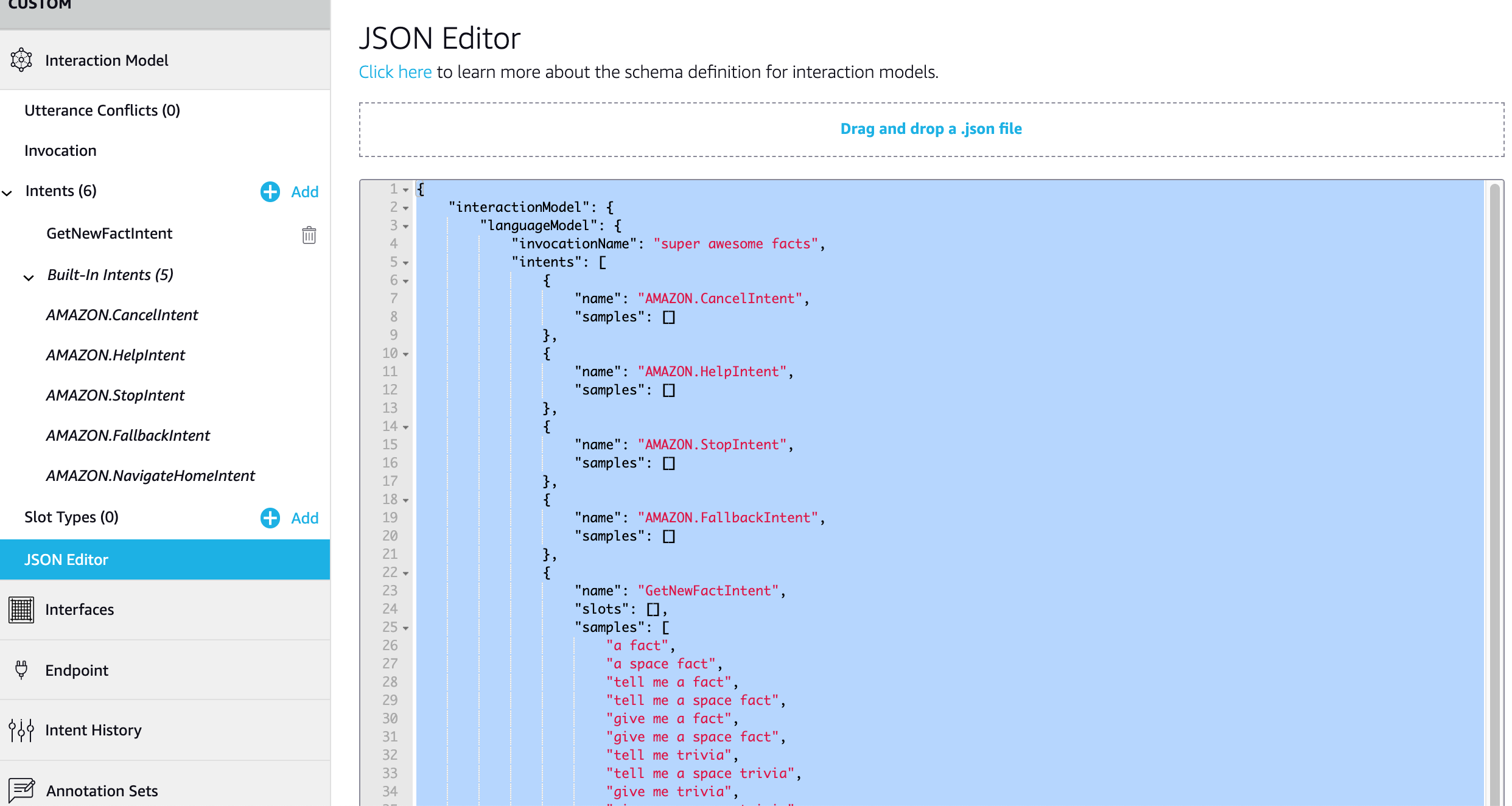Click the 'Drag and drop a .json file' area
This screenshot has height=806, width=1512.
(931, 129)
